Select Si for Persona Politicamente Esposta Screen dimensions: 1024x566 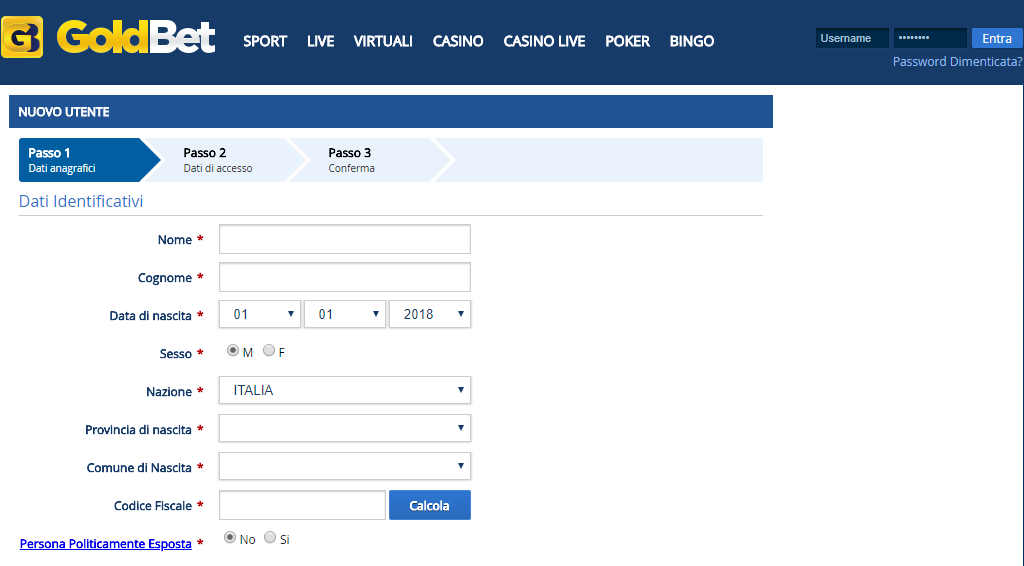point(270,537)
